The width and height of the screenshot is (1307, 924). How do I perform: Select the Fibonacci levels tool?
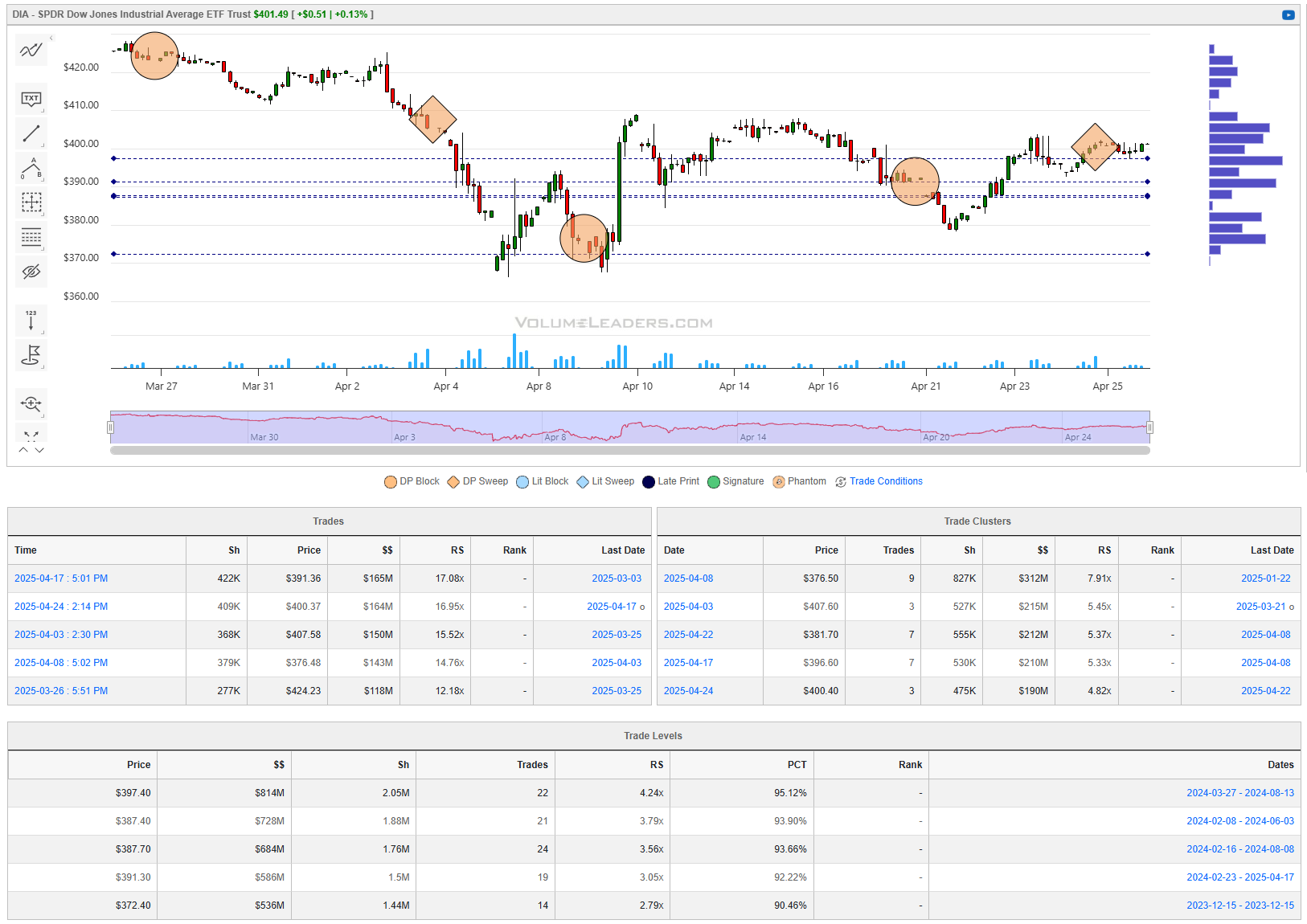[x=31, y=237]
